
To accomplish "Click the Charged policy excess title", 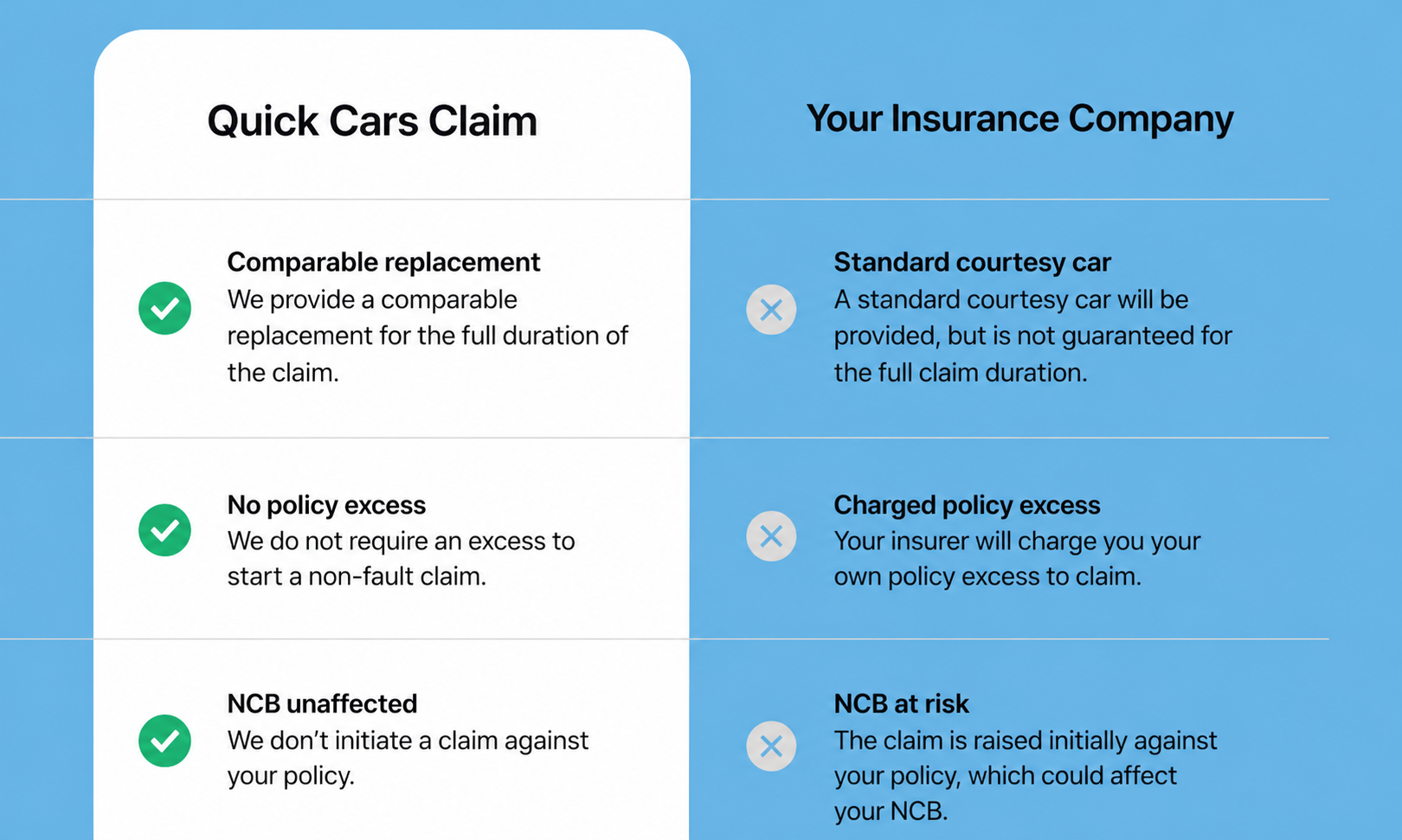I will point(967,504).
